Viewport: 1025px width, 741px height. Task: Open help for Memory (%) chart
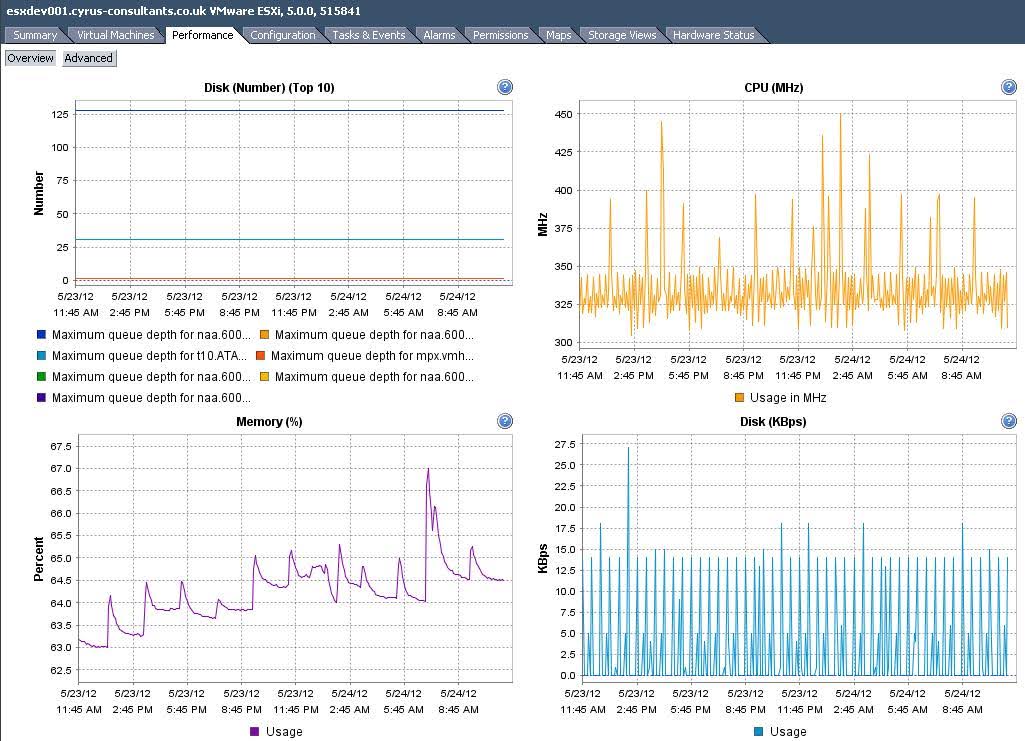click(x=505, y=421)
